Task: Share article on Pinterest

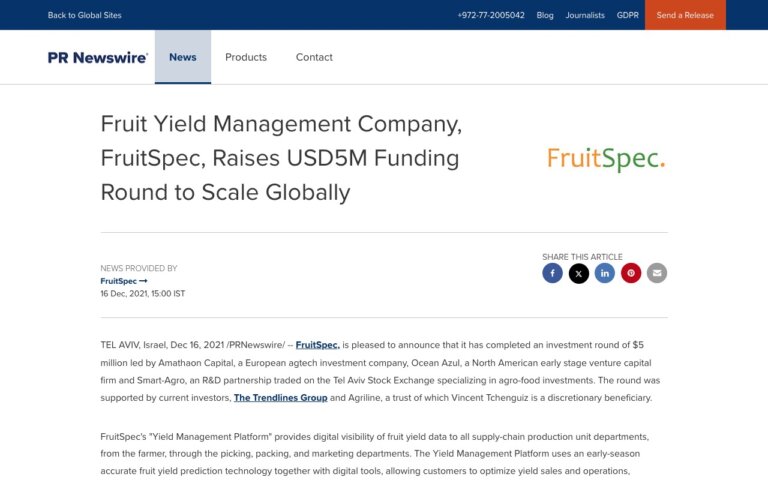Action: [x=631, y=273]
